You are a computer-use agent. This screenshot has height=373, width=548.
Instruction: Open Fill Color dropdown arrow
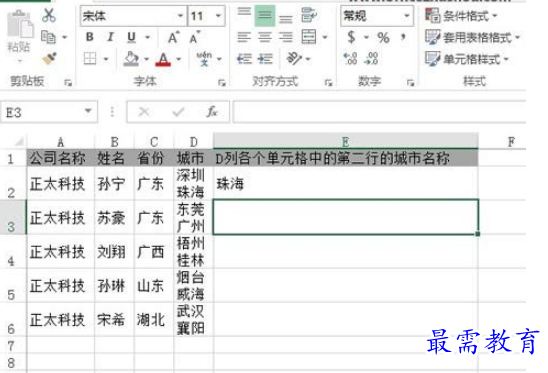[146, 59]
